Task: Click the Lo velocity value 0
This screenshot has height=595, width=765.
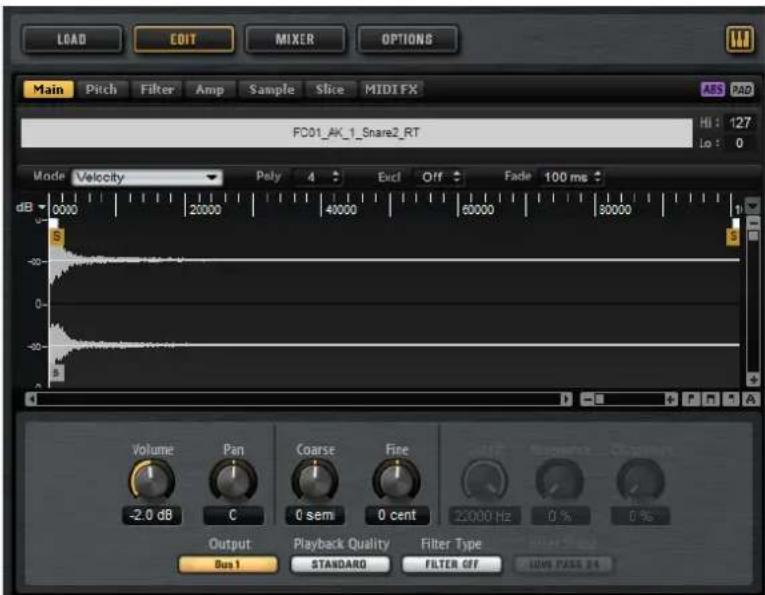Action: tap(740, 143)
